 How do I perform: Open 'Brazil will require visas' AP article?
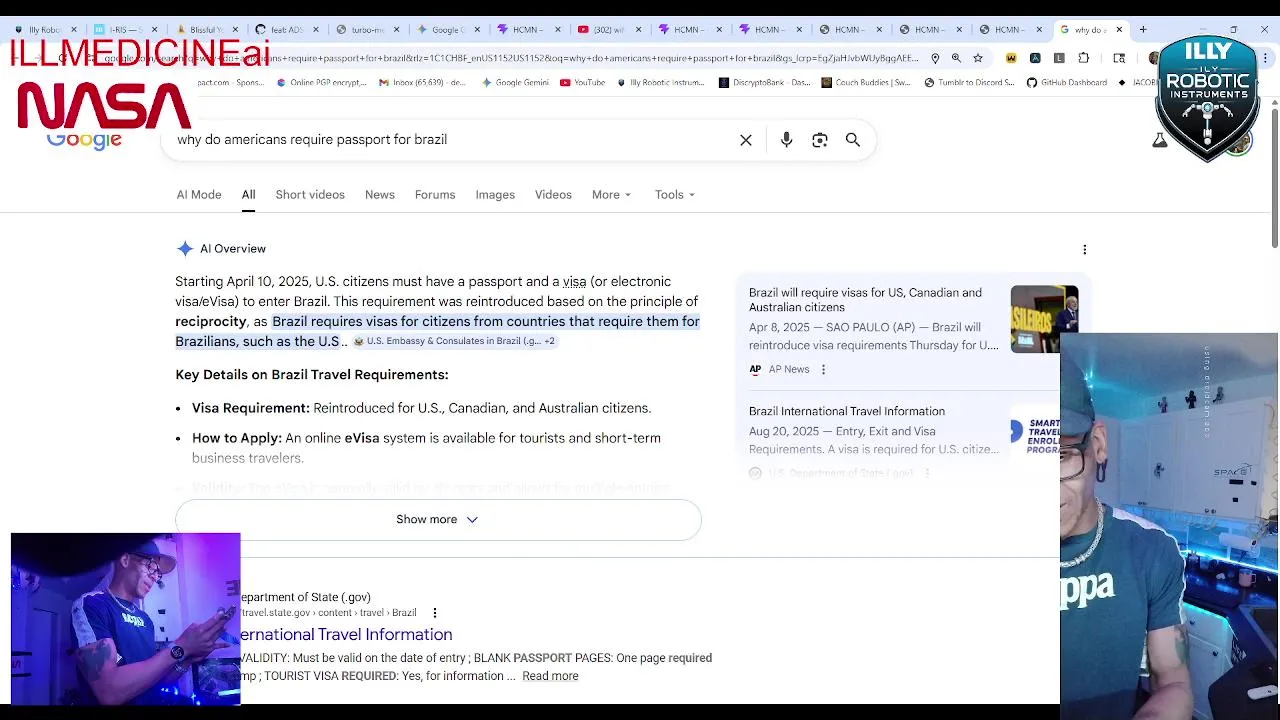(x=865, y=300)
